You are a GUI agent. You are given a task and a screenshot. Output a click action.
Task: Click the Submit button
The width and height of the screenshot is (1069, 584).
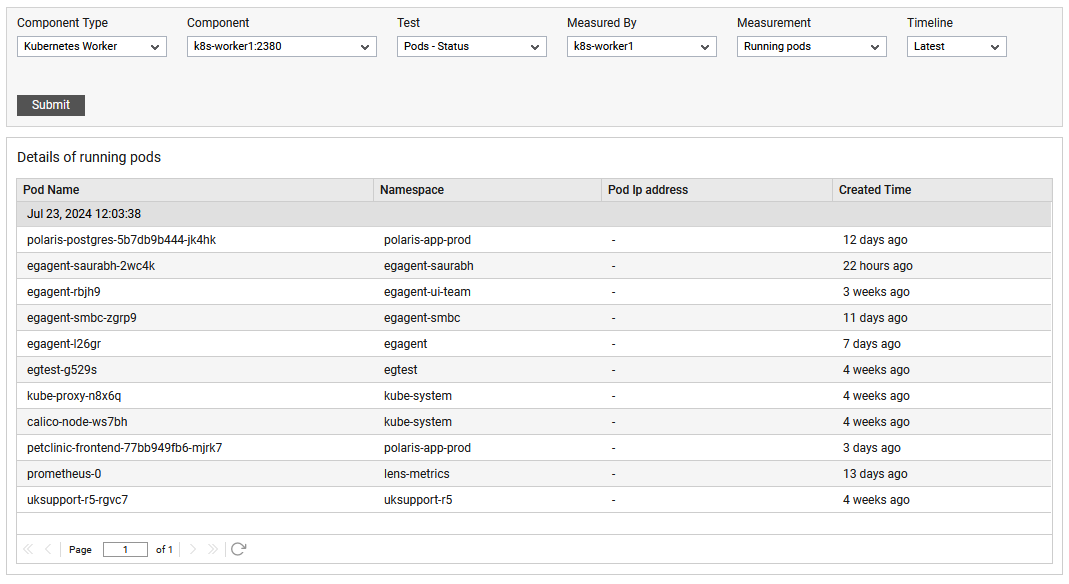pos(51,105)
